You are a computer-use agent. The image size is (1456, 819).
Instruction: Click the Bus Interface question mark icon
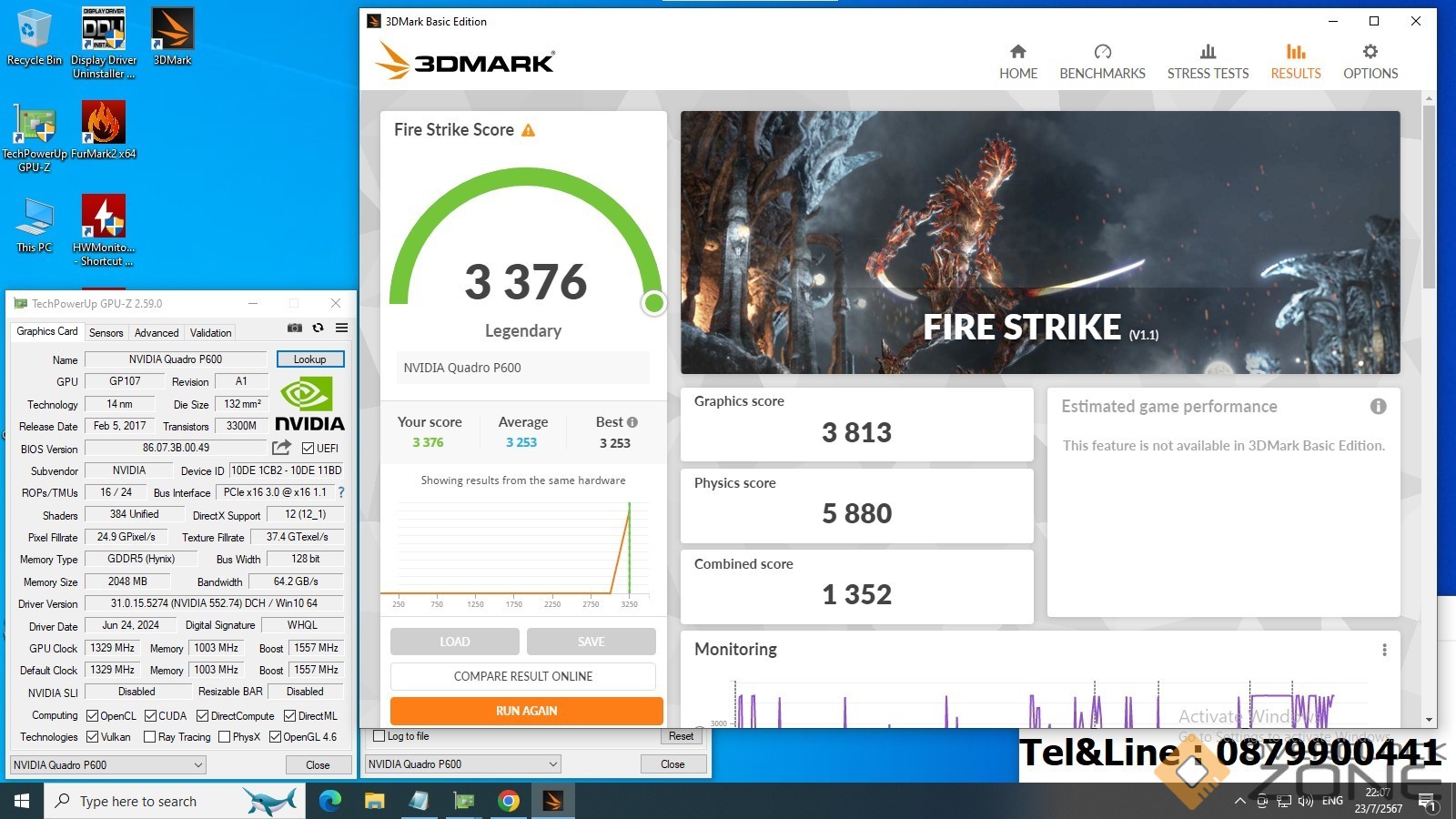[x=341, y=492]
